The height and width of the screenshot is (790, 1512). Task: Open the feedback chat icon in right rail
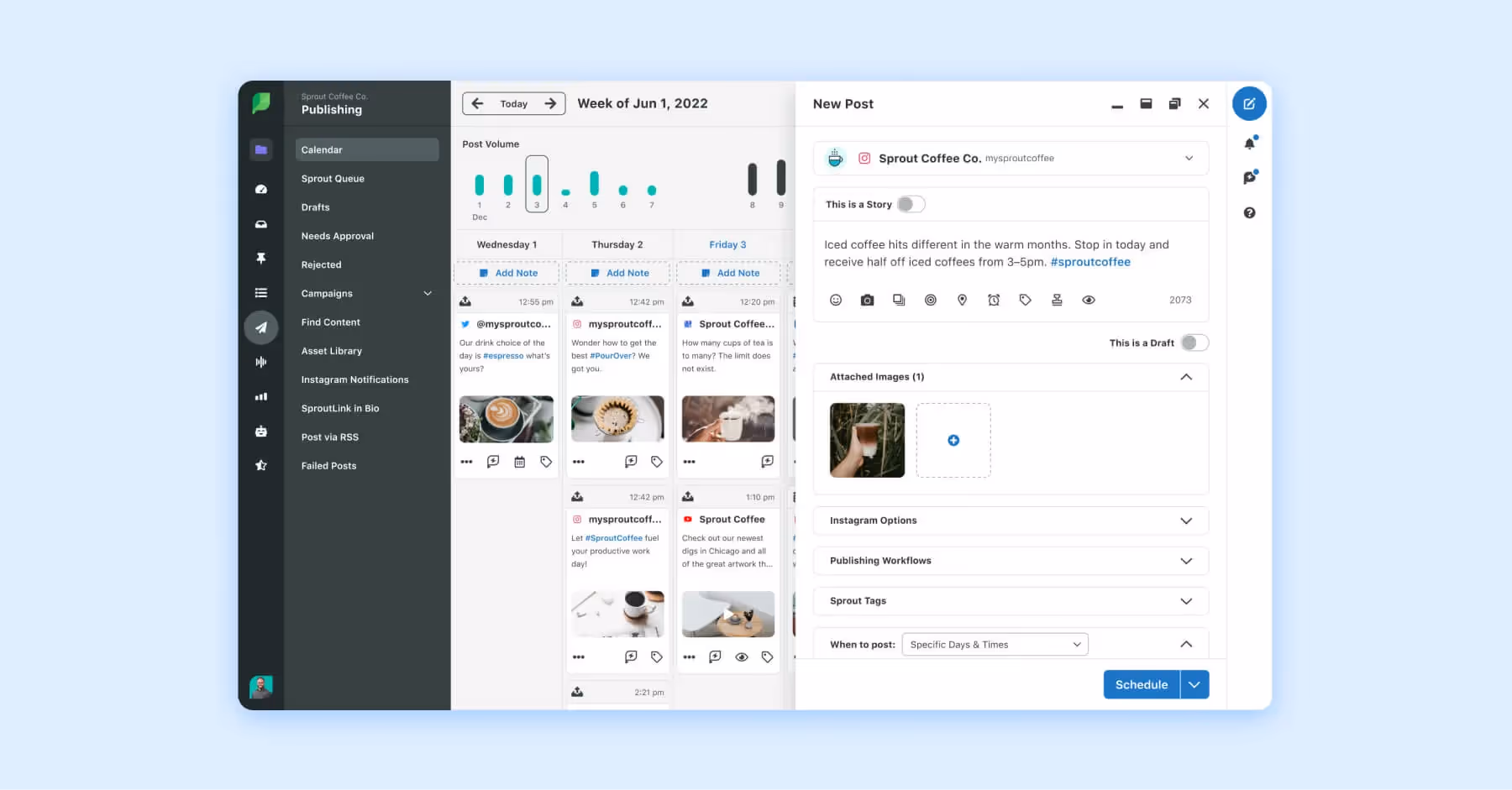point(1249,178)
